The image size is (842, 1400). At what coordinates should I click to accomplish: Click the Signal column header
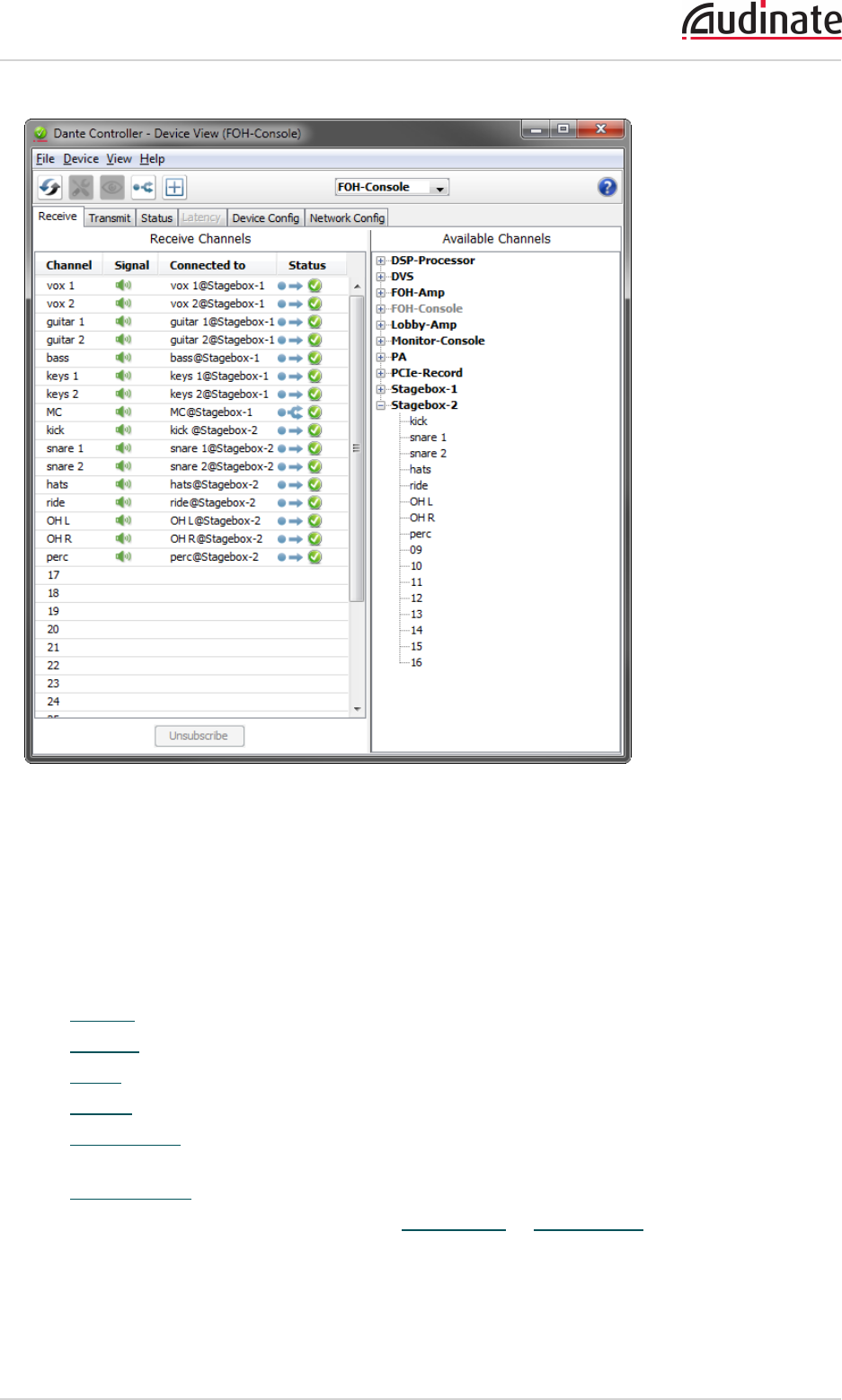(x=131, y=265)
